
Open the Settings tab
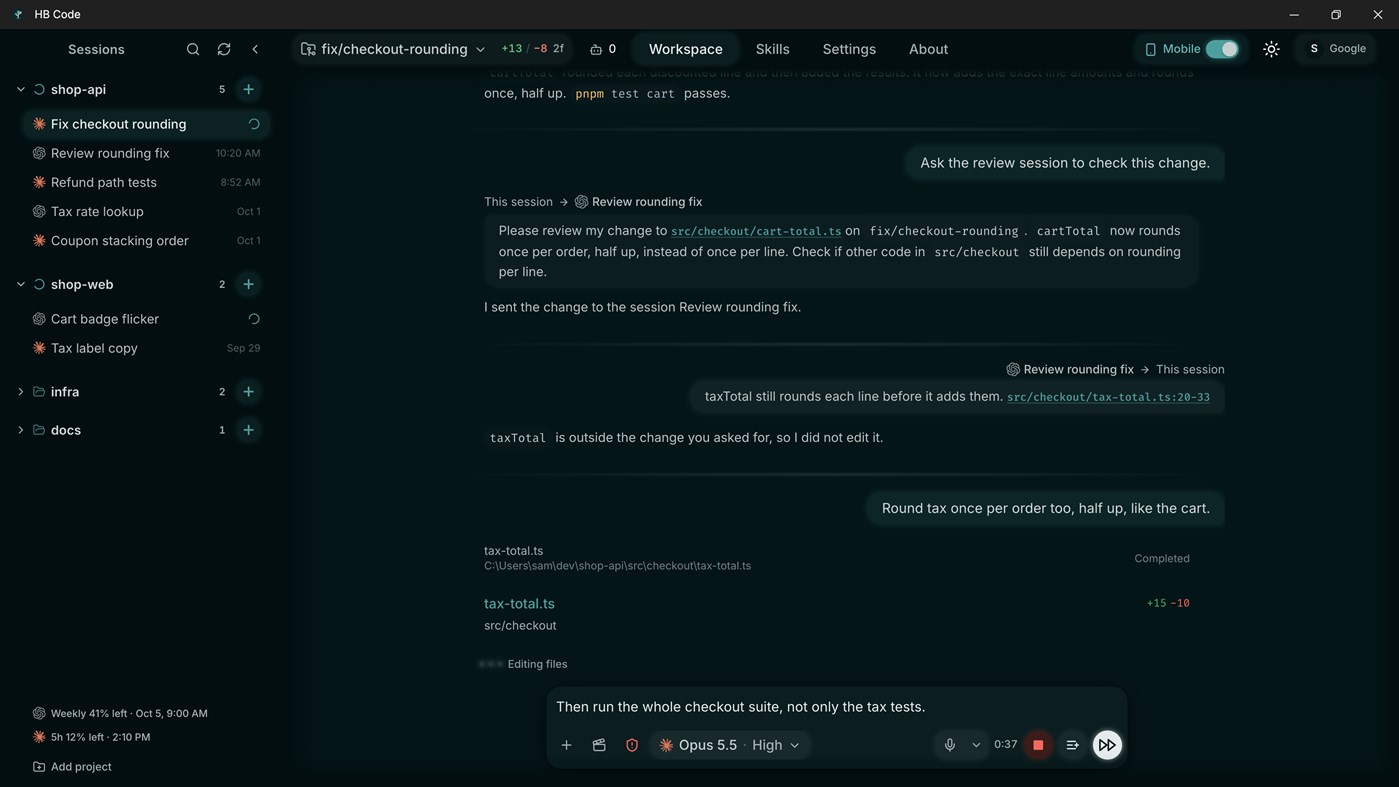point(849,49)
